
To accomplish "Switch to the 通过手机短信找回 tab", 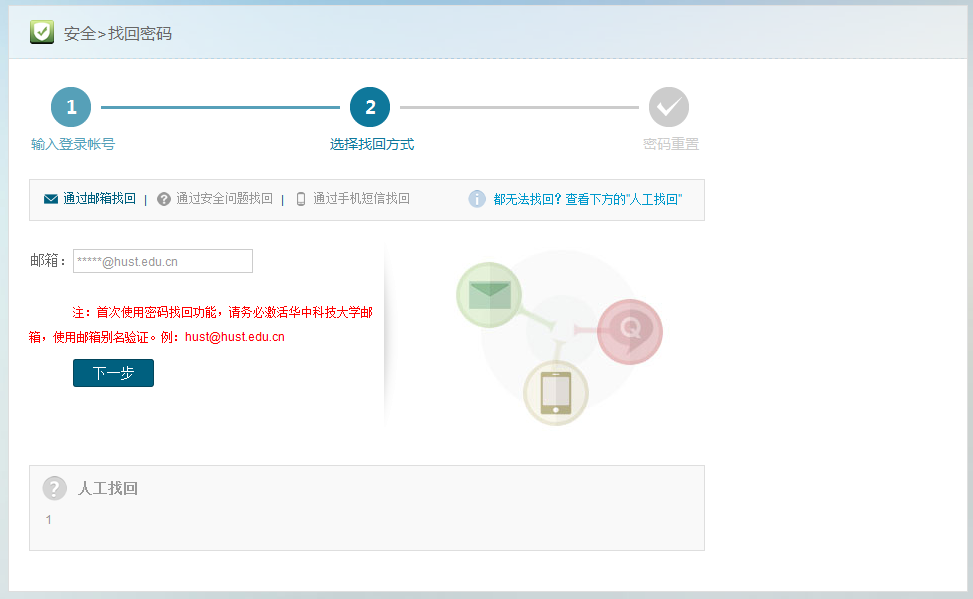I will (x=361, y=199).
